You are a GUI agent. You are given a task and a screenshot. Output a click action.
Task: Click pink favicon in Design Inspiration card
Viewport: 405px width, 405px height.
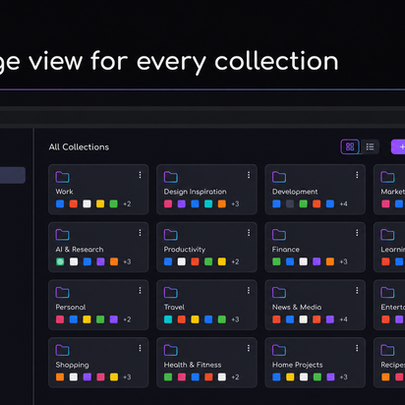168,204
